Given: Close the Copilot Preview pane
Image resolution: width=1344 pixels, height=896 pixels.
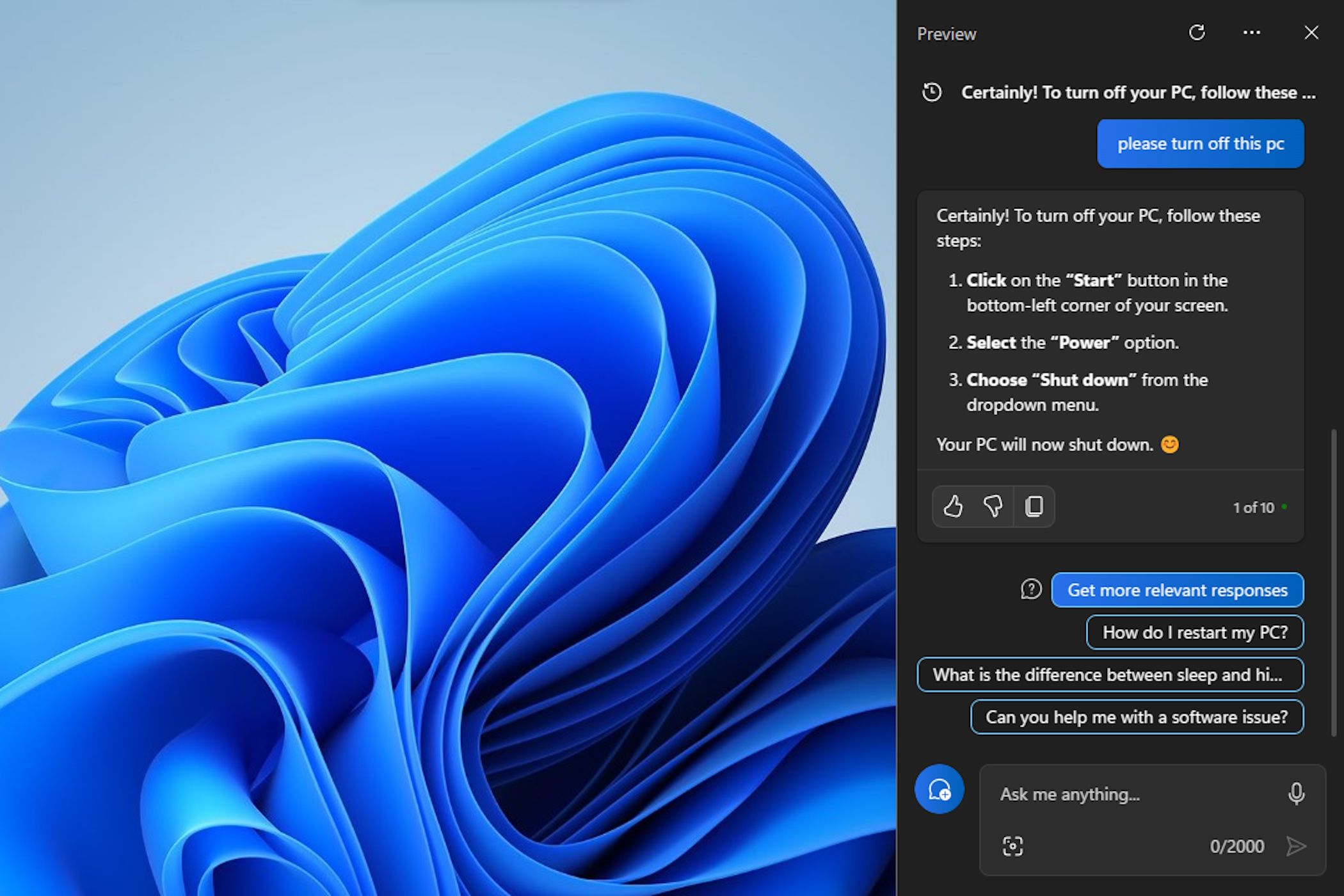Looking at the screenshot, I should (x=1311, y=33).
